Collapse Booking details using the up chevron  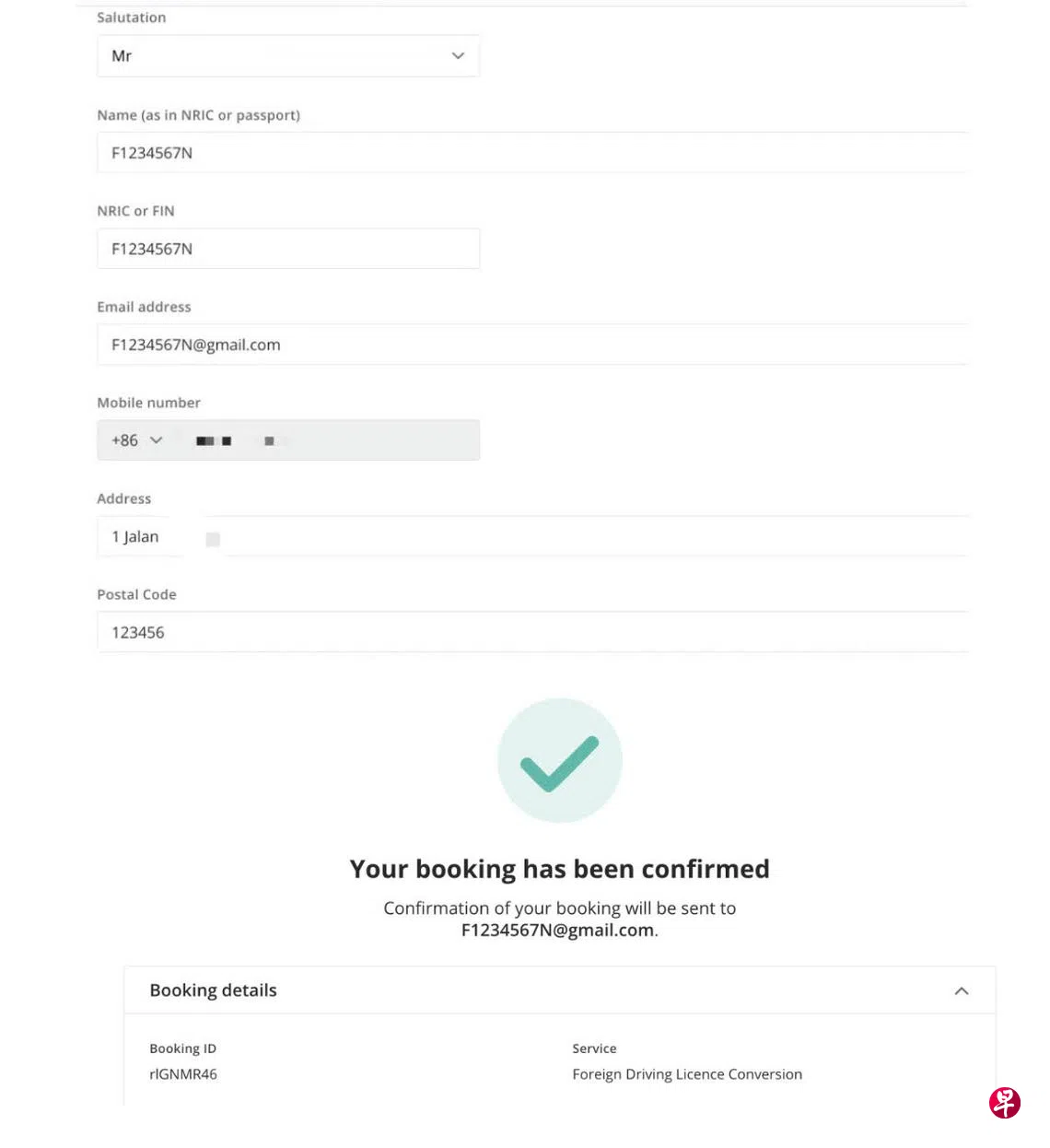[x=962, y=991]
